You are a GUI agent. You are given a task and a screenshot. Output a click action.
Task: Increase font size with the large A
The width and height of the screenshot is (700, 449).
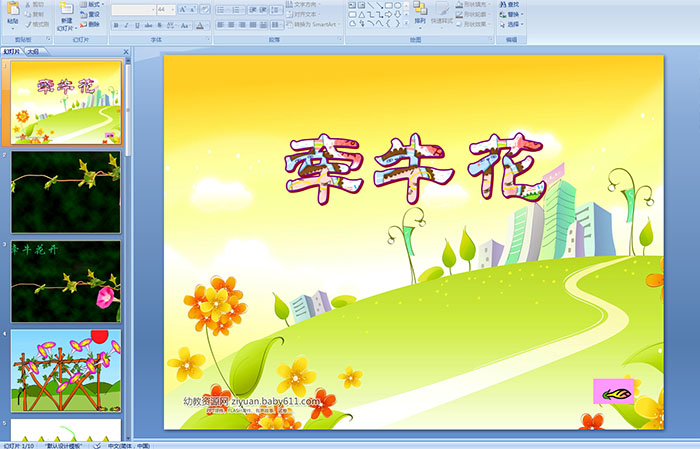point(183,9)
